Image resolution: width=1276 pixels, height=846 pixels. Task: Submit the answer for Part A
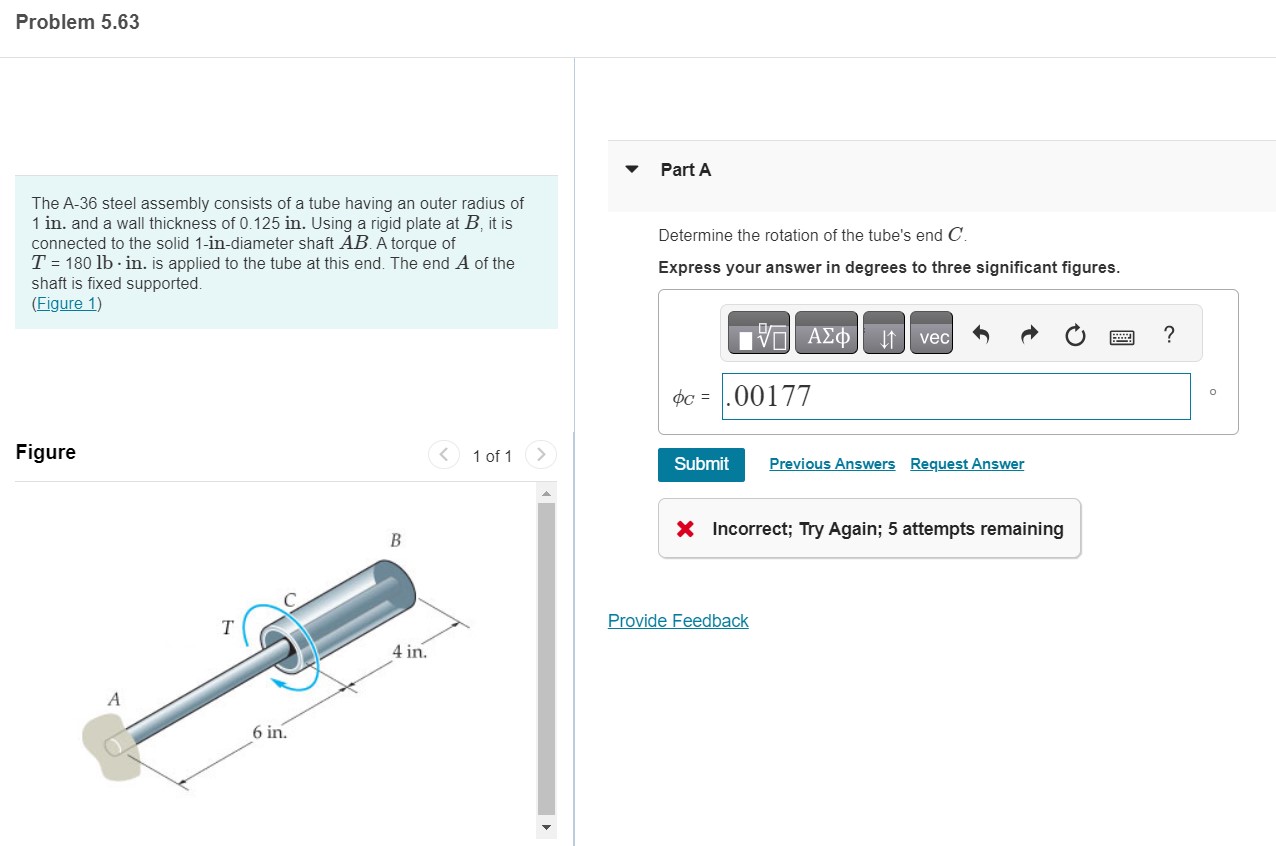click(701, 464)
